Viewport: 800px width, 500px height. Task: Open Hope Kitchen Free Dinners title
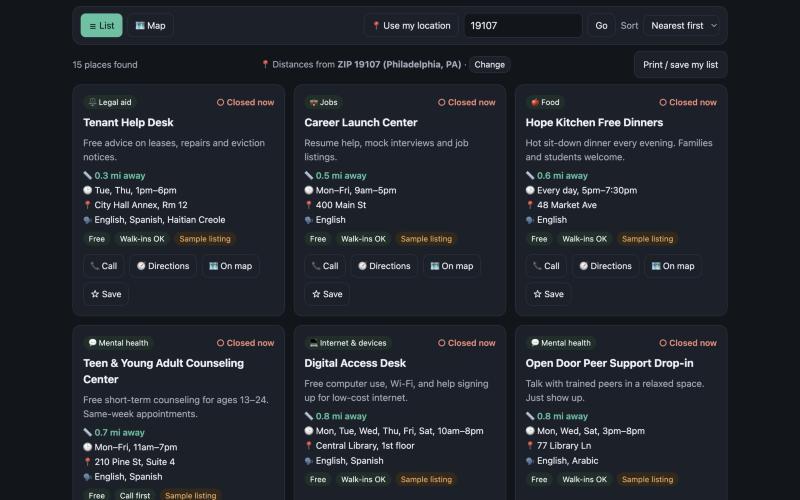click(x=594, y=122)
